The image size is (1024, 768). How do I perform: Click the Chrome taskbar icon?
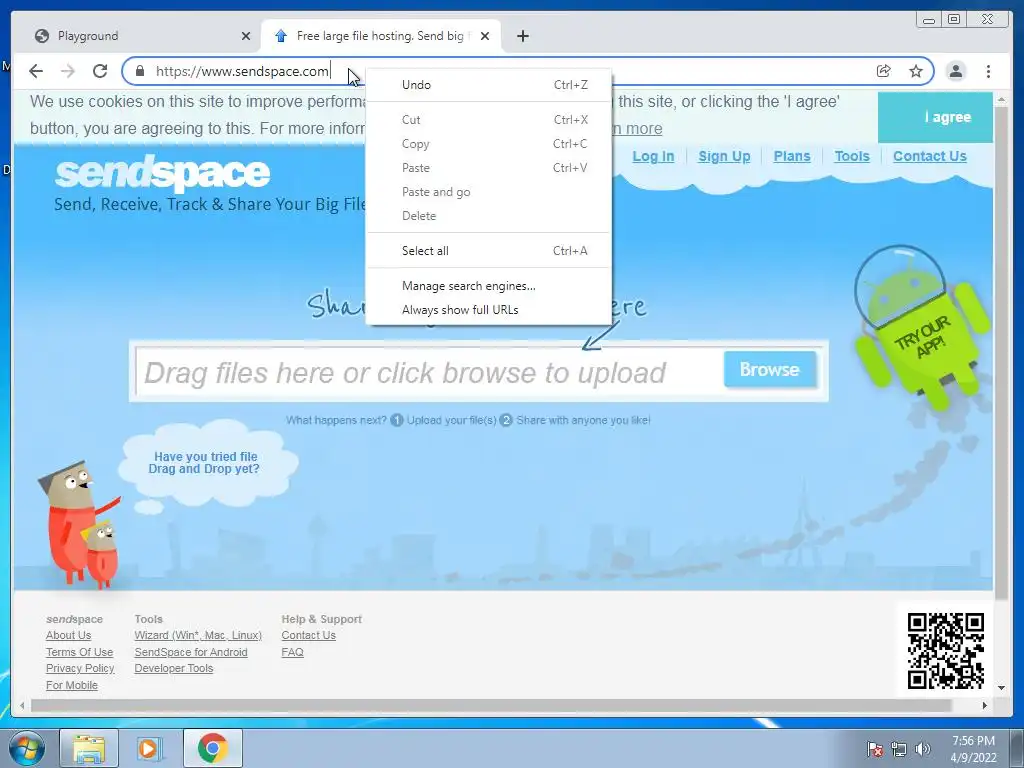[x=212, y=748]
